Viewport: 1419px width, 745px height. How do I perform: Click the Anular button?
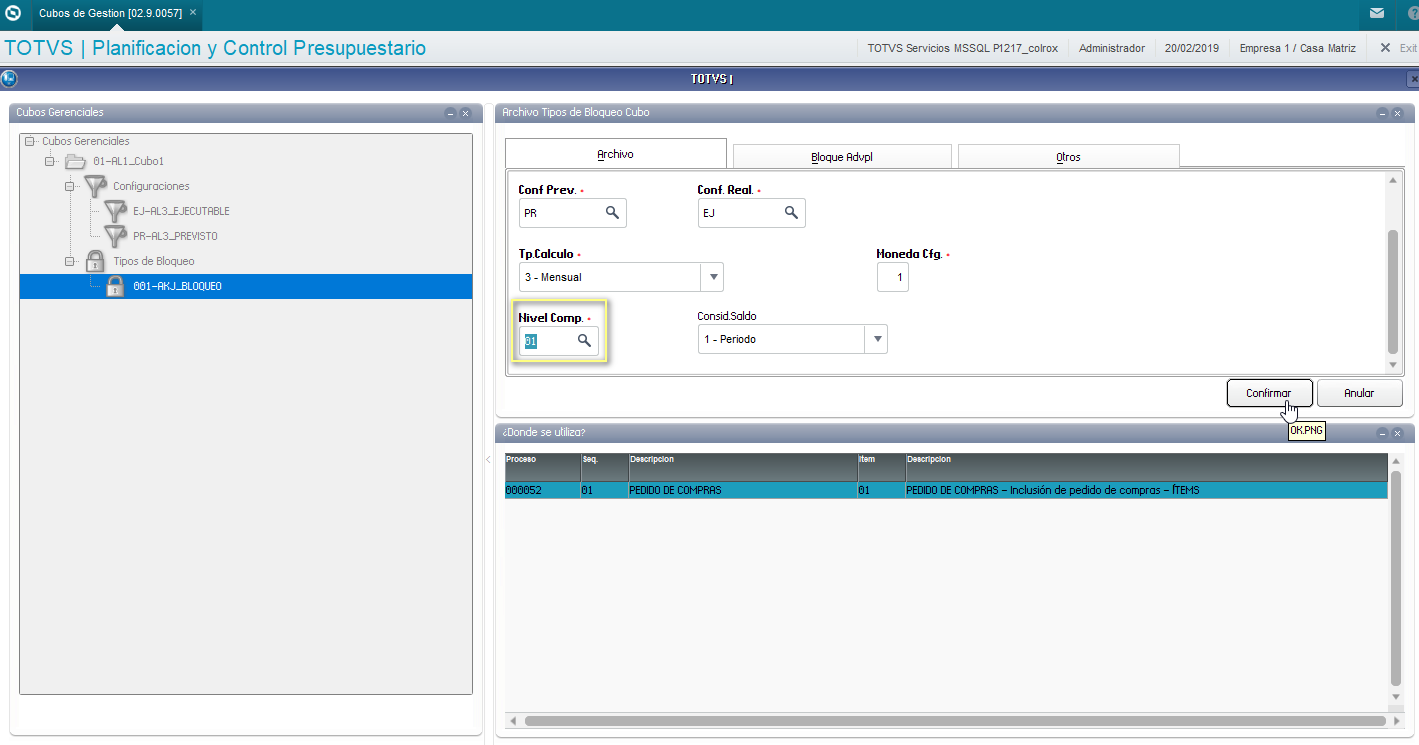(x=1359, y=393)
